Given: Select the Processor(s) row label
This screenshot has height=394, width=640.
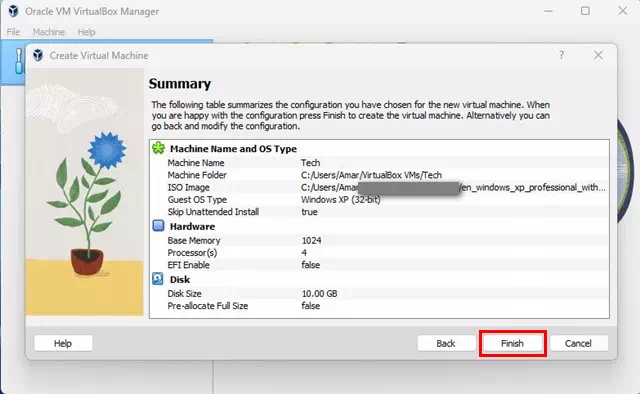Looking at the screenshot, I should click(192, 252).
